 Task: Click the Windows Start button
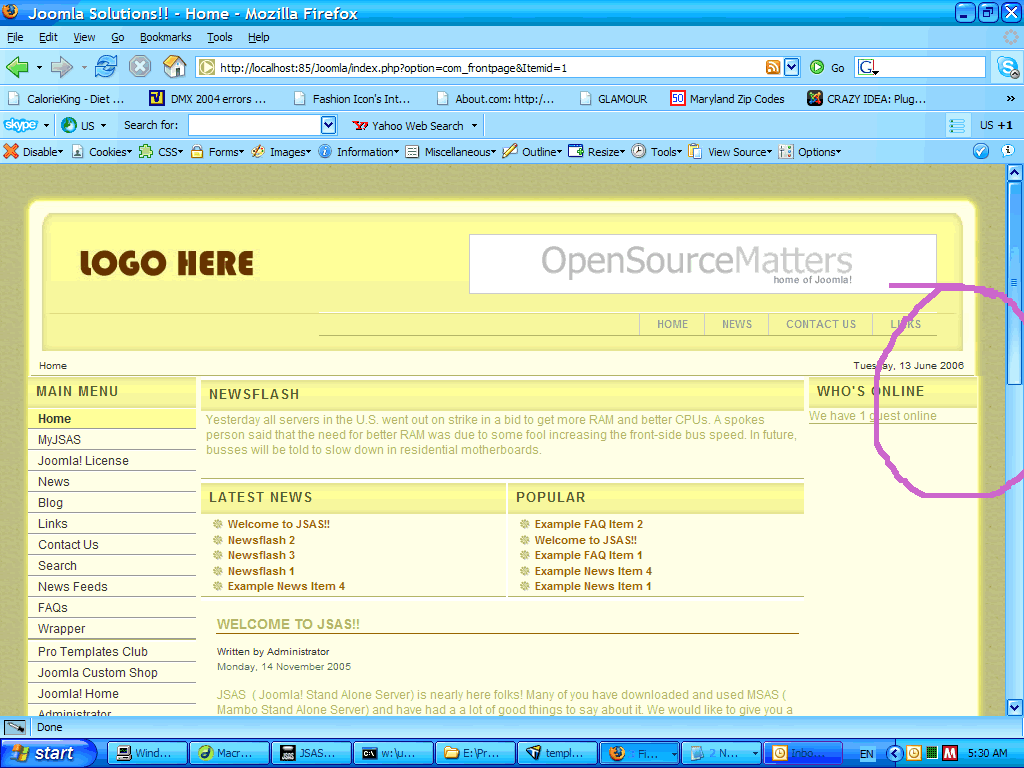pyautogui.click(x=47, y=753)
